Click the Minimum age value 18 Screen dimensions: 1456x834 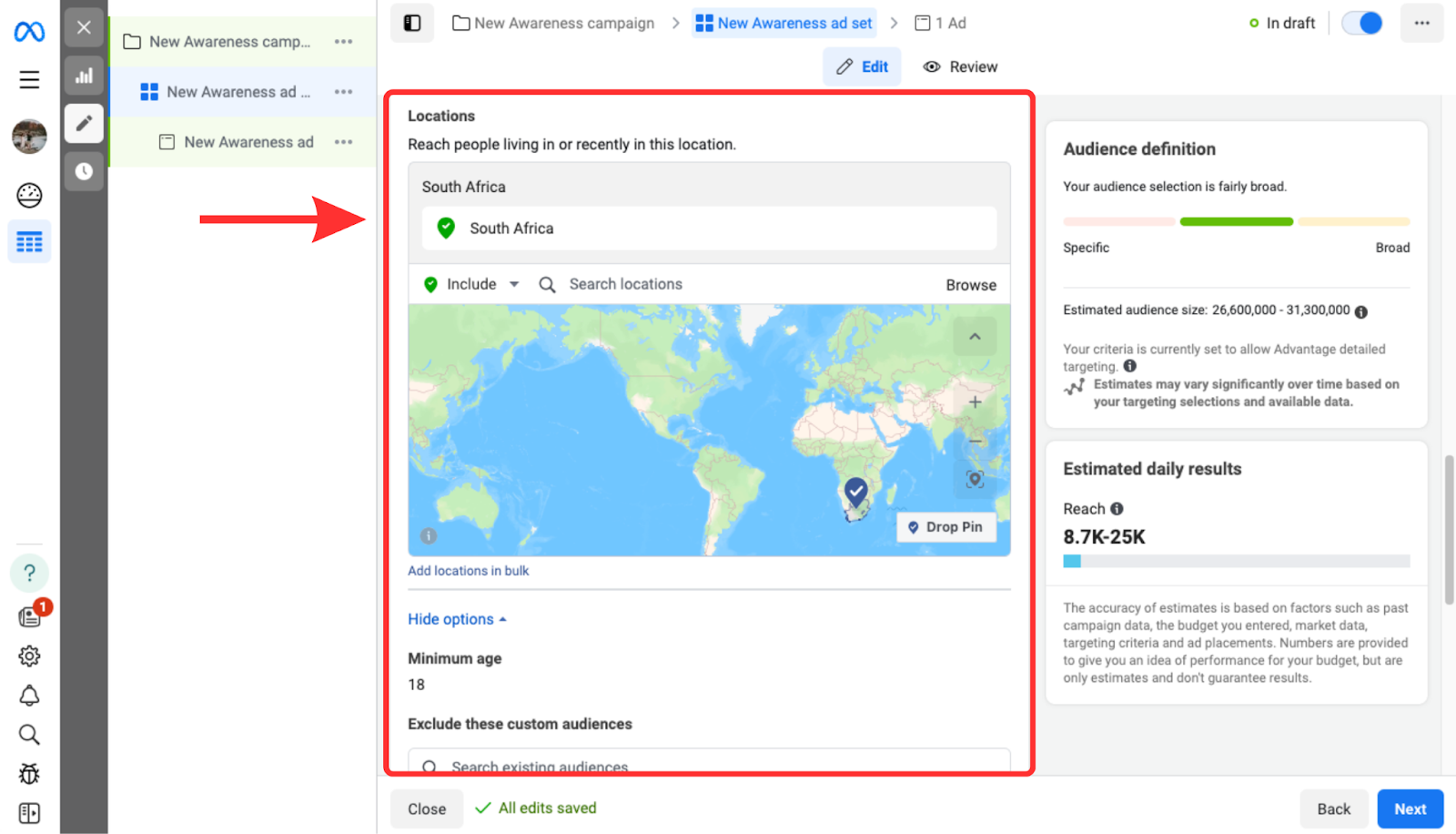pyautogui.click(x=417, y=685)
